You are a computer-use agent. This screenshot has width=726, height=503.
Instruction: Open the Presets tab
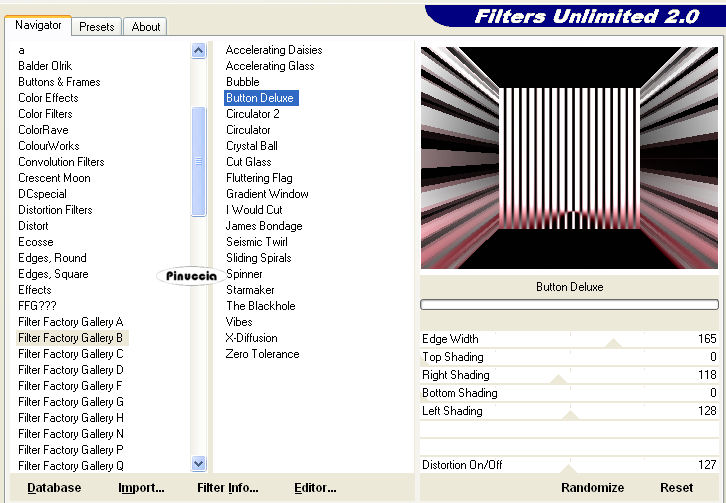[97, 27]
